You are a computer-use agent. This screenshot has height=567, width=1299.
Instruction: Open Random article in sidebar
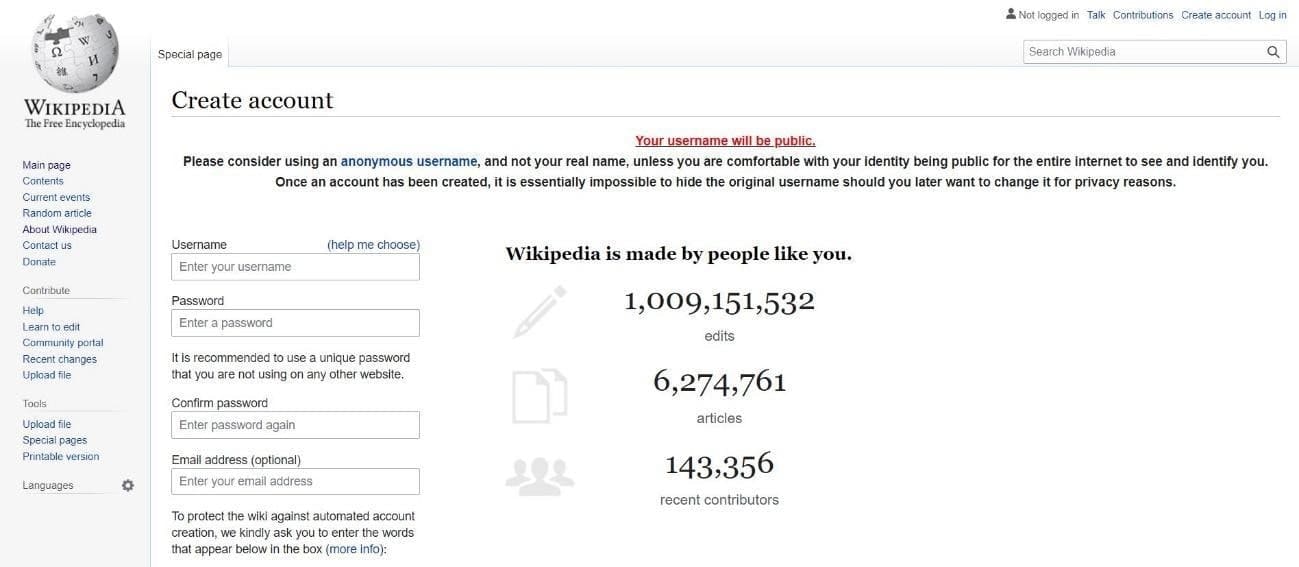[57, 213]
